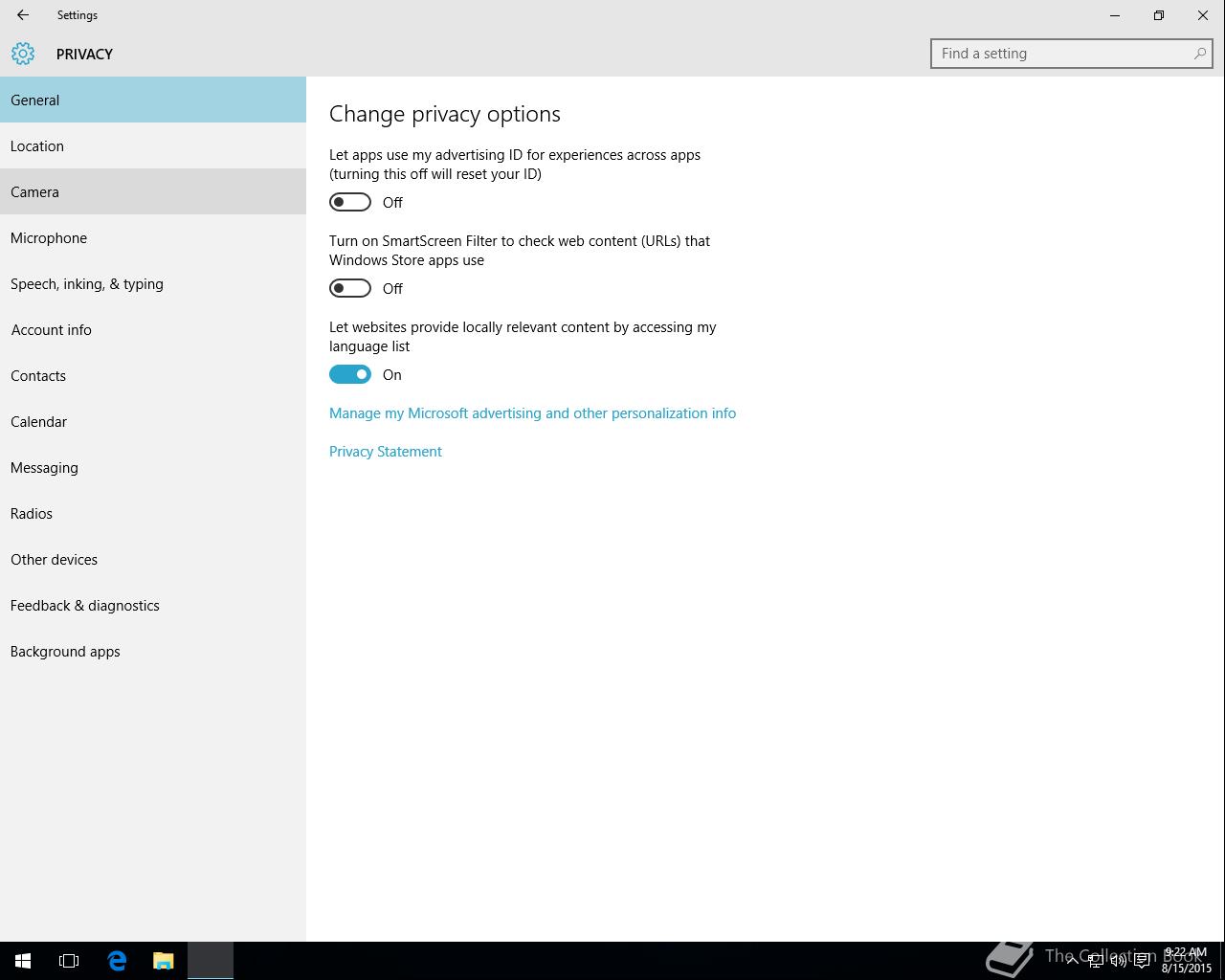Open the Privacy Statement link
Viewport: 1225px width, 980px height.
click(386, 452)
